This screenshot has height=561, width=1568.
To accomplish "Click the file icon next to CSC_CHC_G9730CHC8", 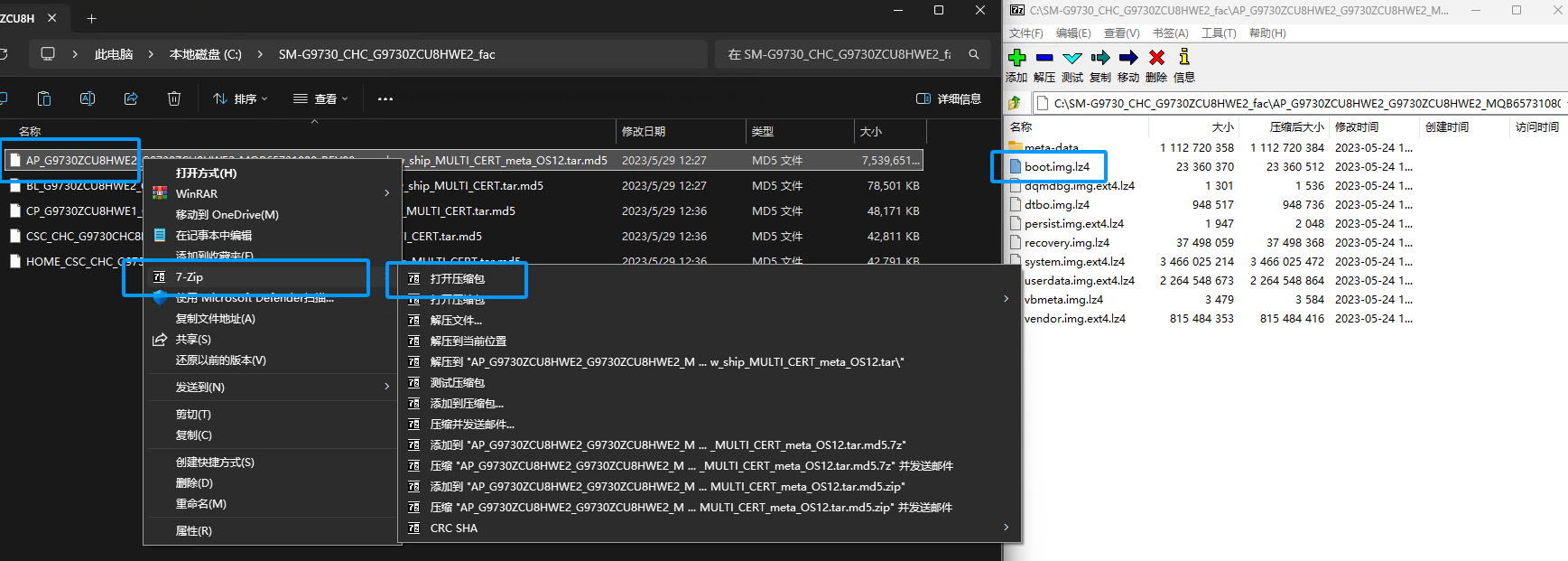I will pos(14,236).
